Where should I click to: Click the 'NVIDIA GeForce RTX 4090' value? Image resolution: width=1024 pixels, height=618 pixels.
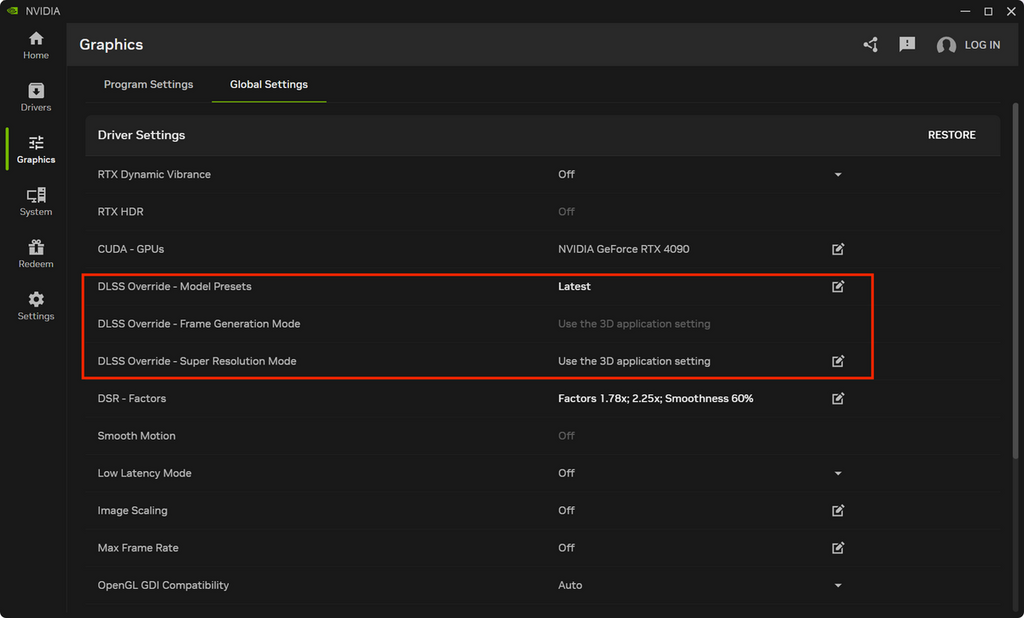[x=624, y=249]
